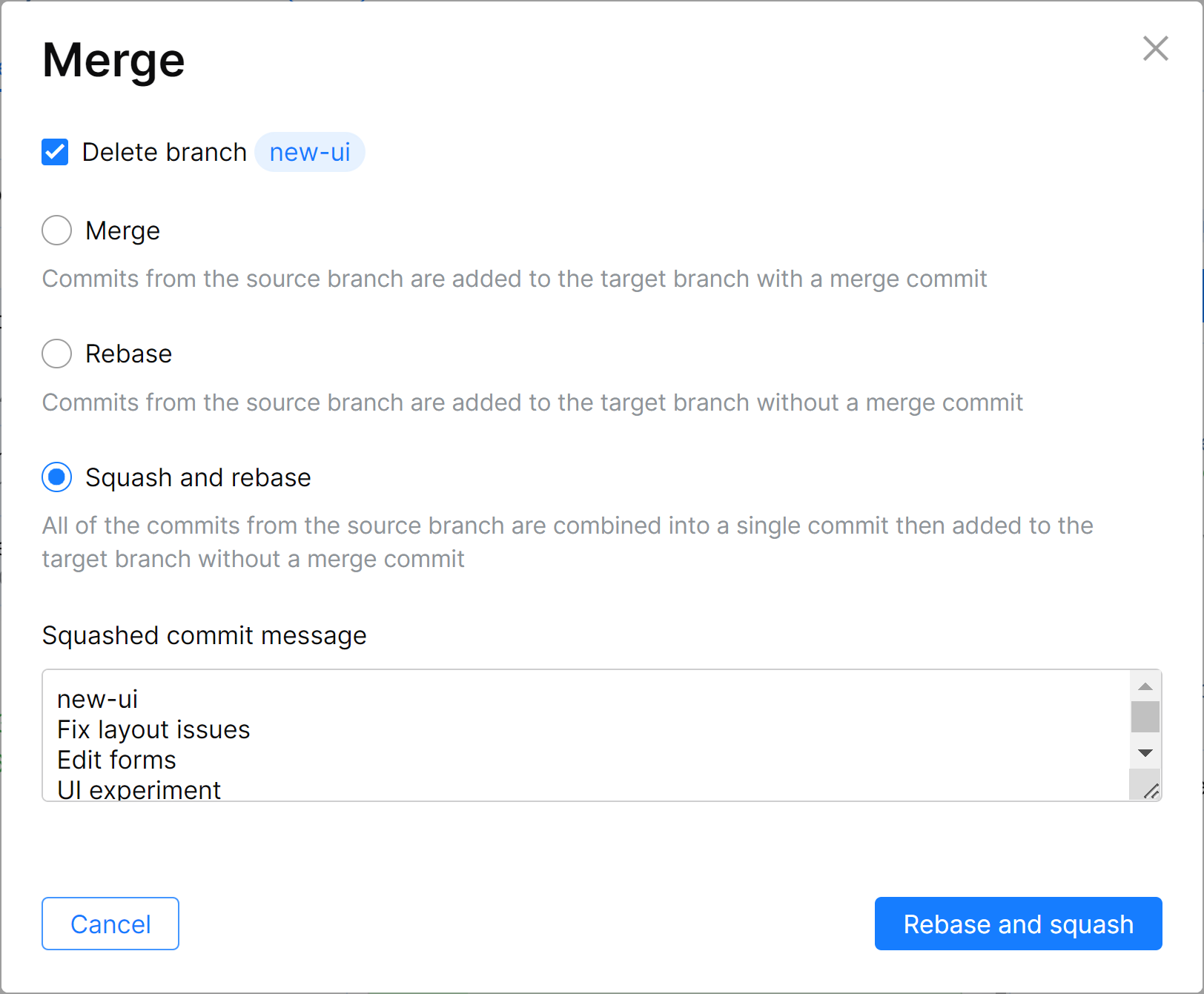The height and width of the screenshot is (994, 1204).
Task: Click the textarea resize handle corner
Action: pos(1151,791)
